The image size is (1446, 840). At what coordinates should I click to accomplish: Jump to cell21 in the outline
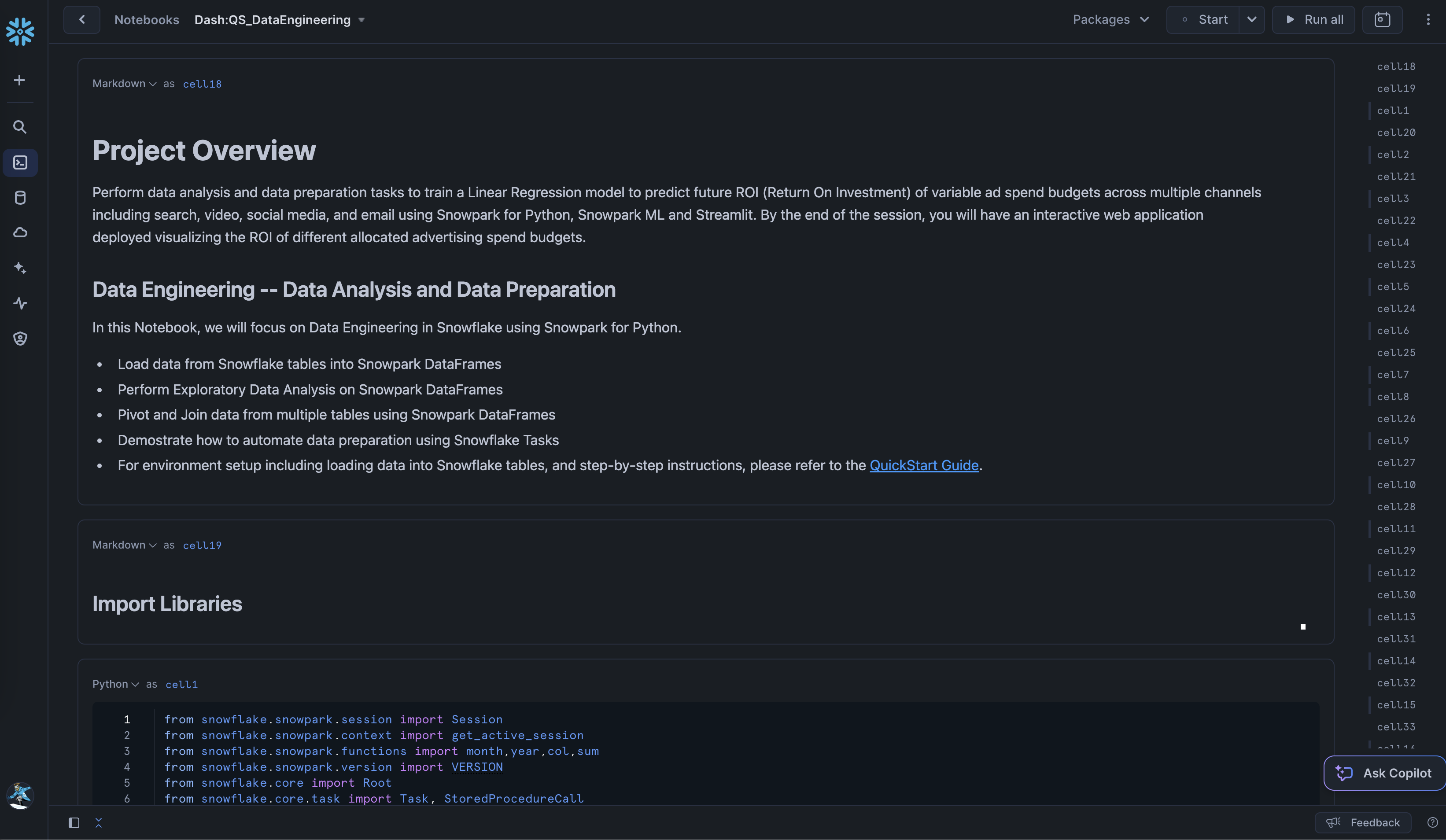pos(1395,176)
